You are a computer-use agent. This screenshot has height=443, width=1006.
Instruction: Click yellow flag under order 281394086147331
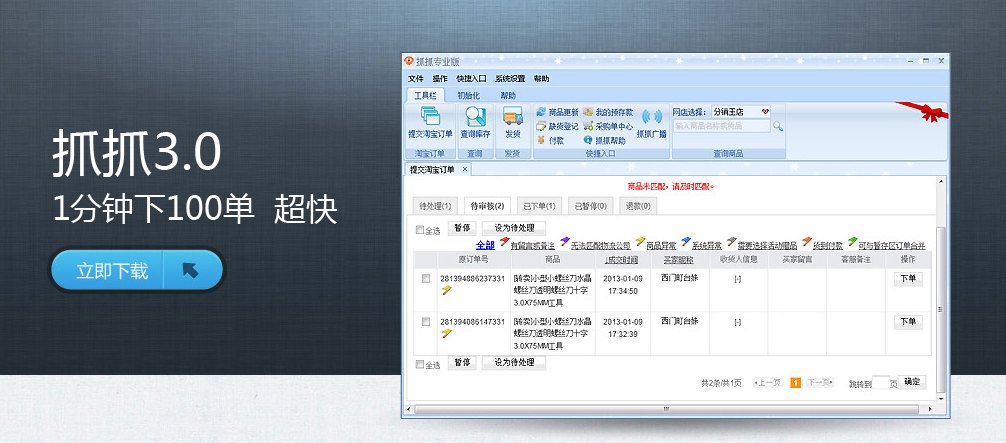click(x=447, y=333)
